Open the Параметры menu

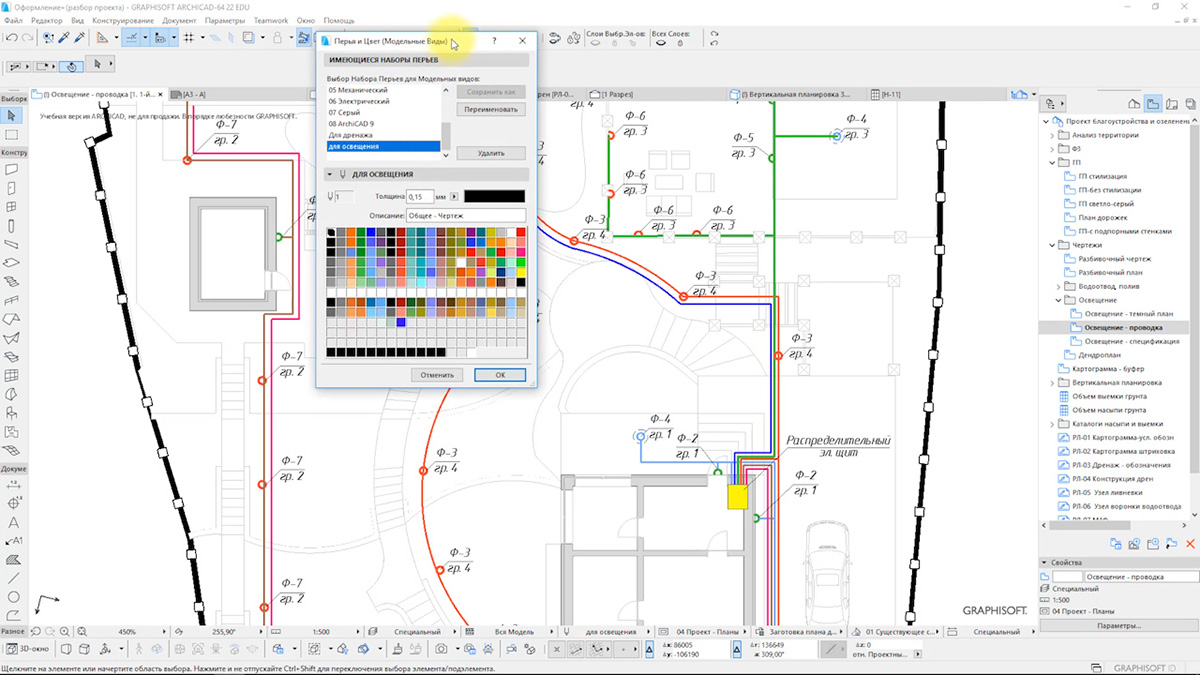pos(224,20)
